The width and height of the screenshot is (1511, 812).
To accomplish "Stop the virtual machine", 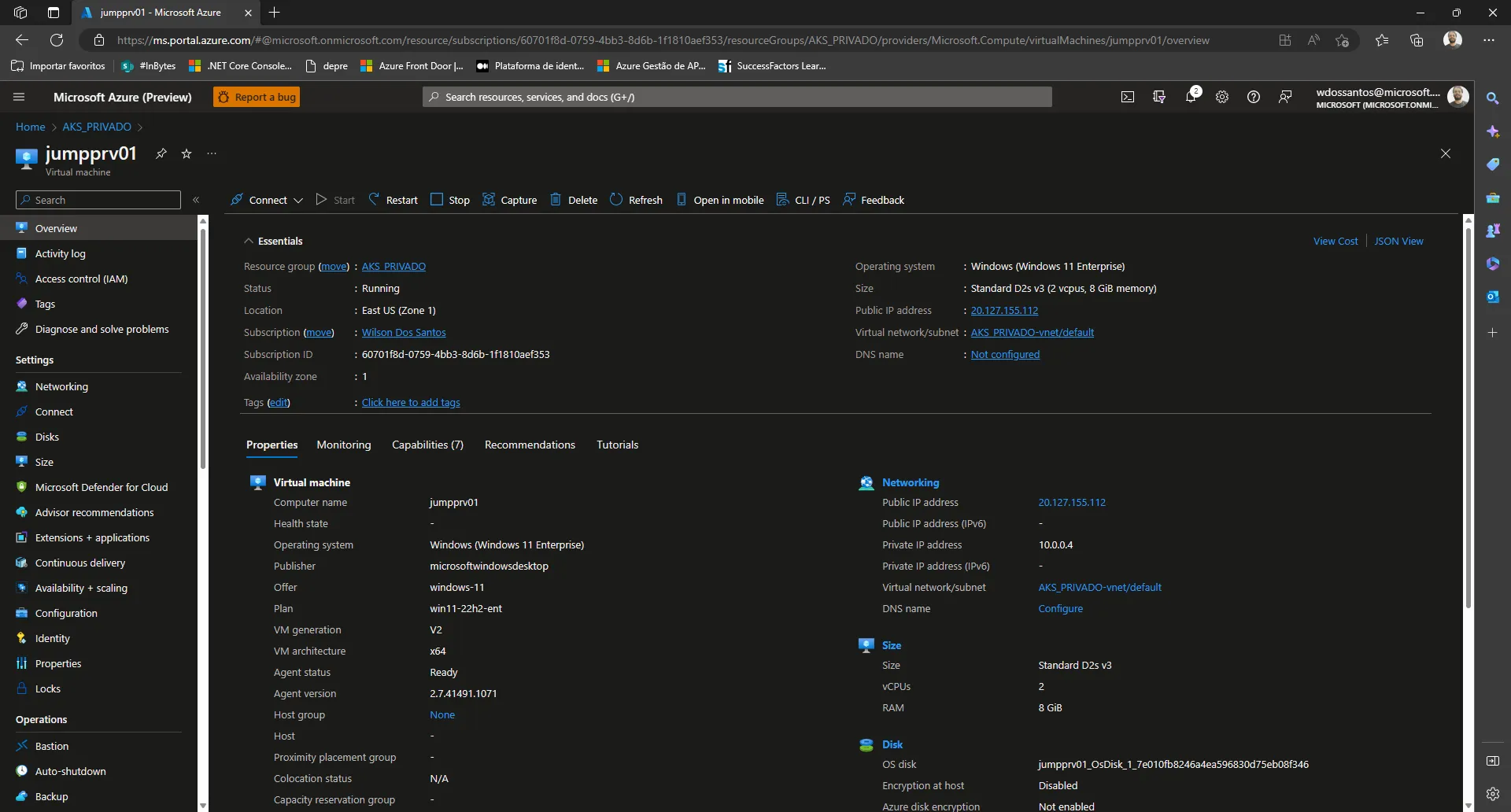I will 450,200.
